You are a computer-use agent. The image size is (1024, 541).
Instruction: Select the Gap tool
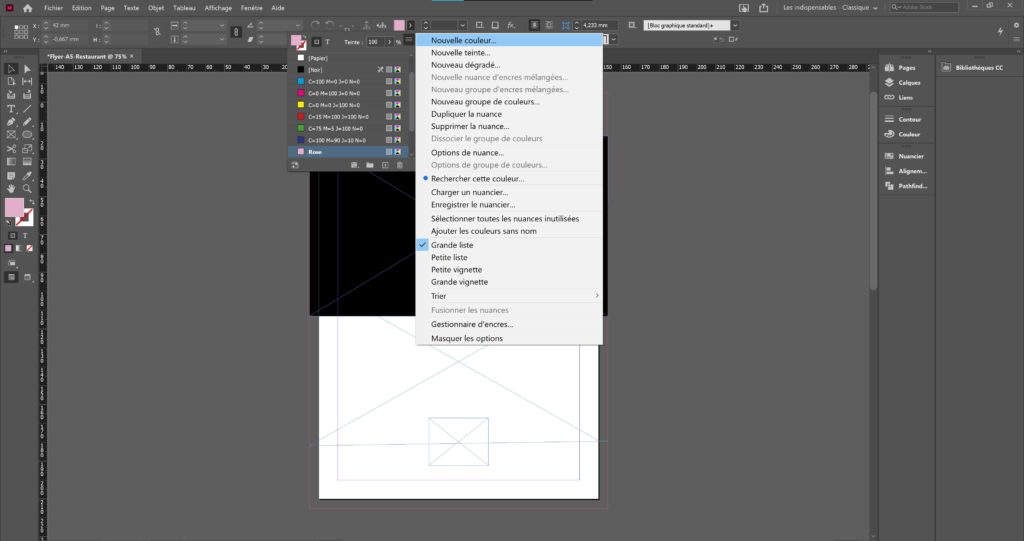[x=27, y=82]
